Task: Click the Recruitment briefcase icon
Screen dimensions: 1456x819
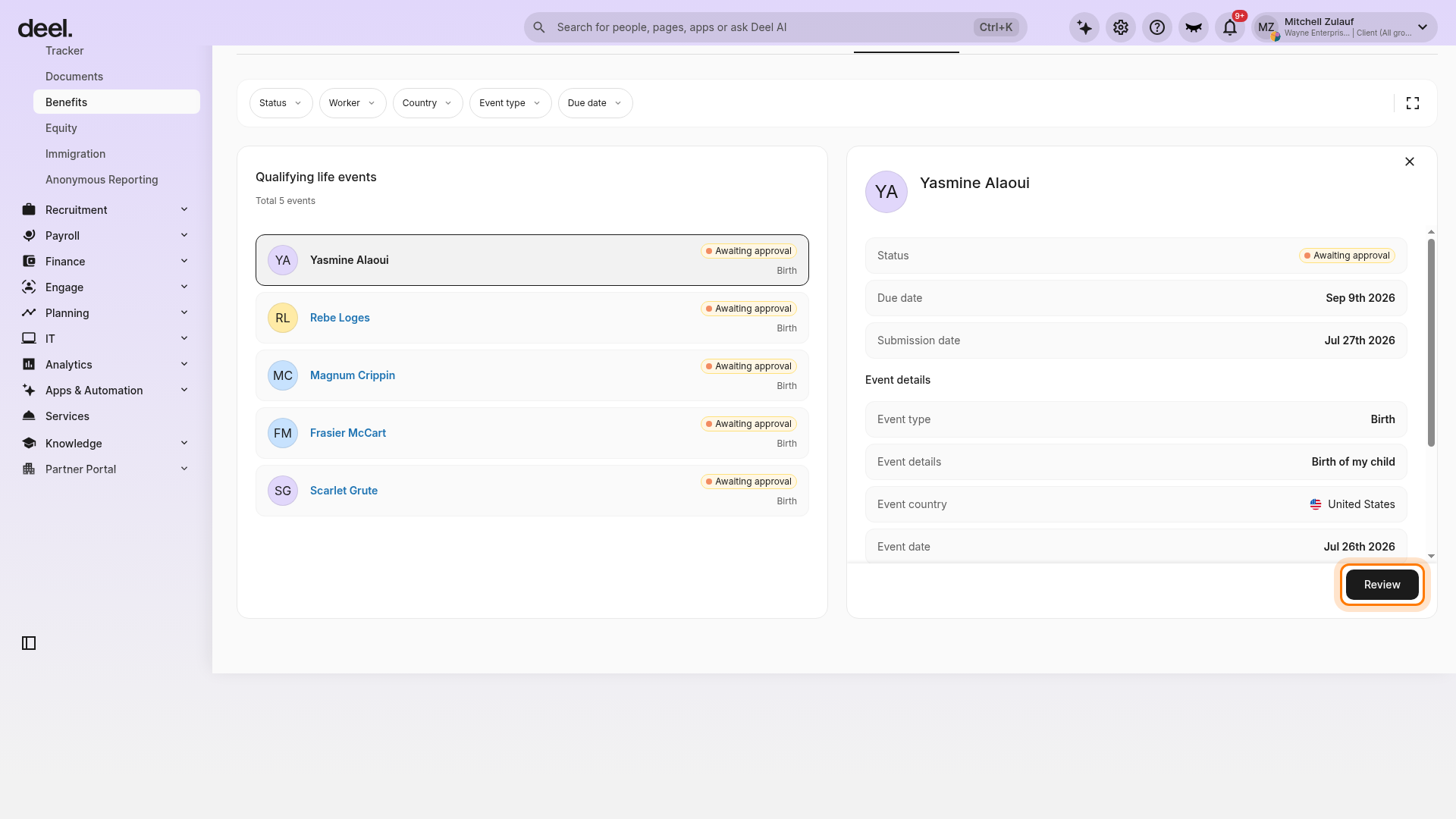Action: [x=29, y=209]
